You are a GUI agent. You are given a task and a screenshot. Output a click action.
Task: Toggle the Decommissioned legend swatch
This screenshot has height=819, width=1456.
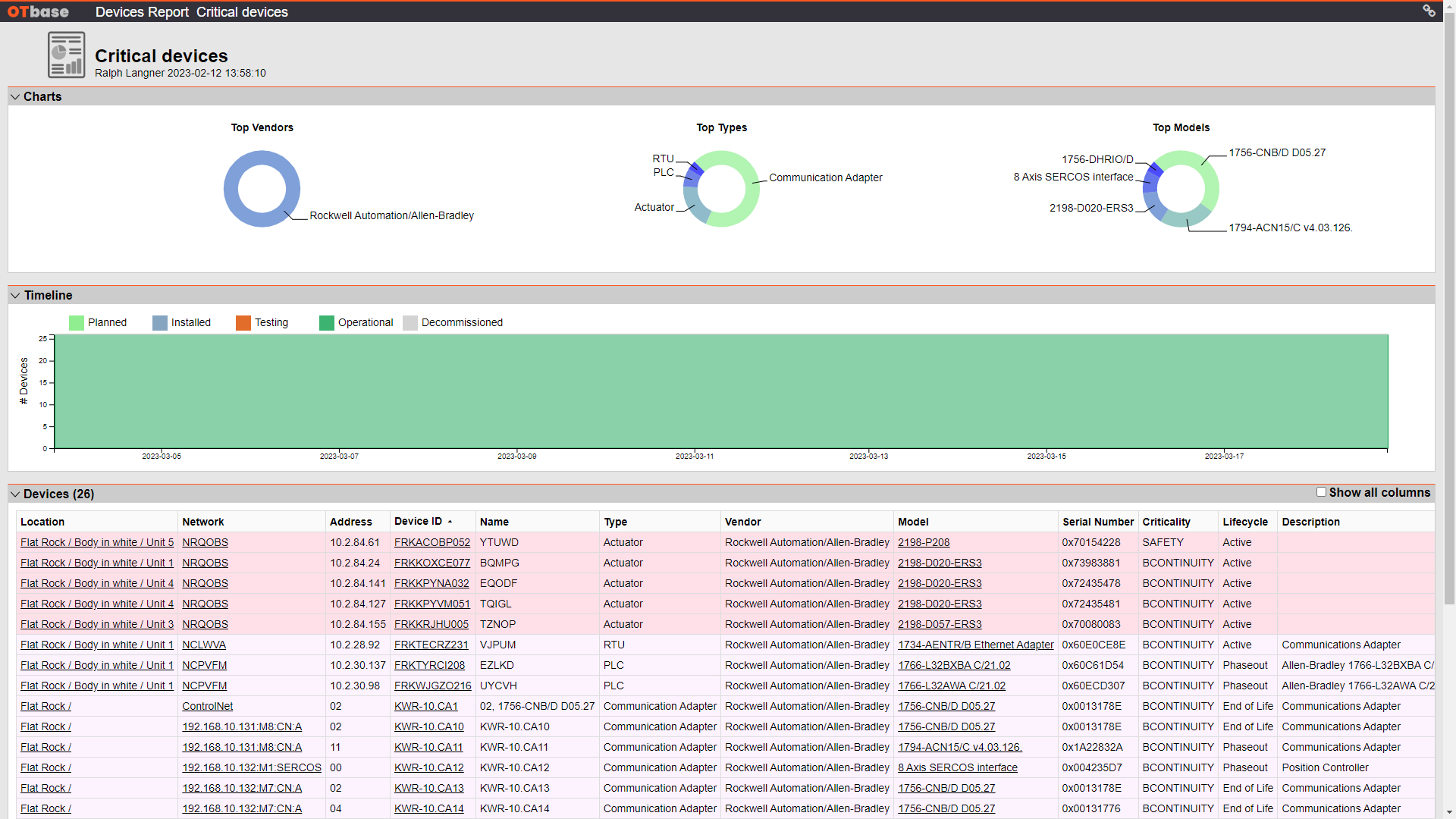[410, 323]
